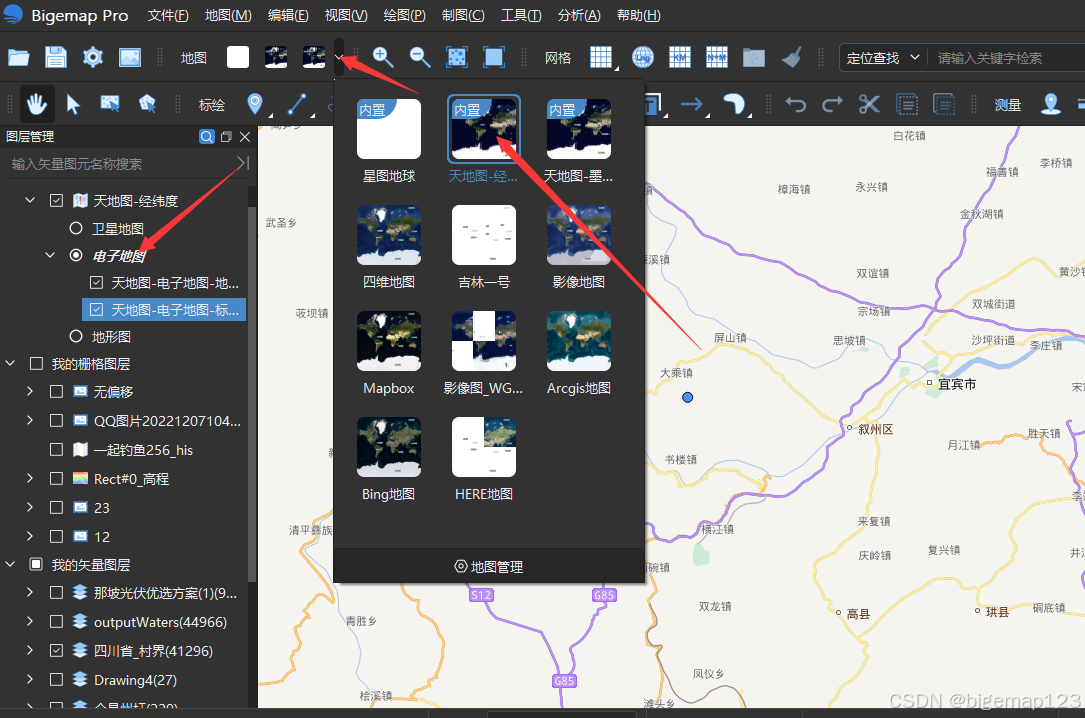Open map source dropdown arrow in toolbar
Viewport: 1085px width, 718px height.
339,57
